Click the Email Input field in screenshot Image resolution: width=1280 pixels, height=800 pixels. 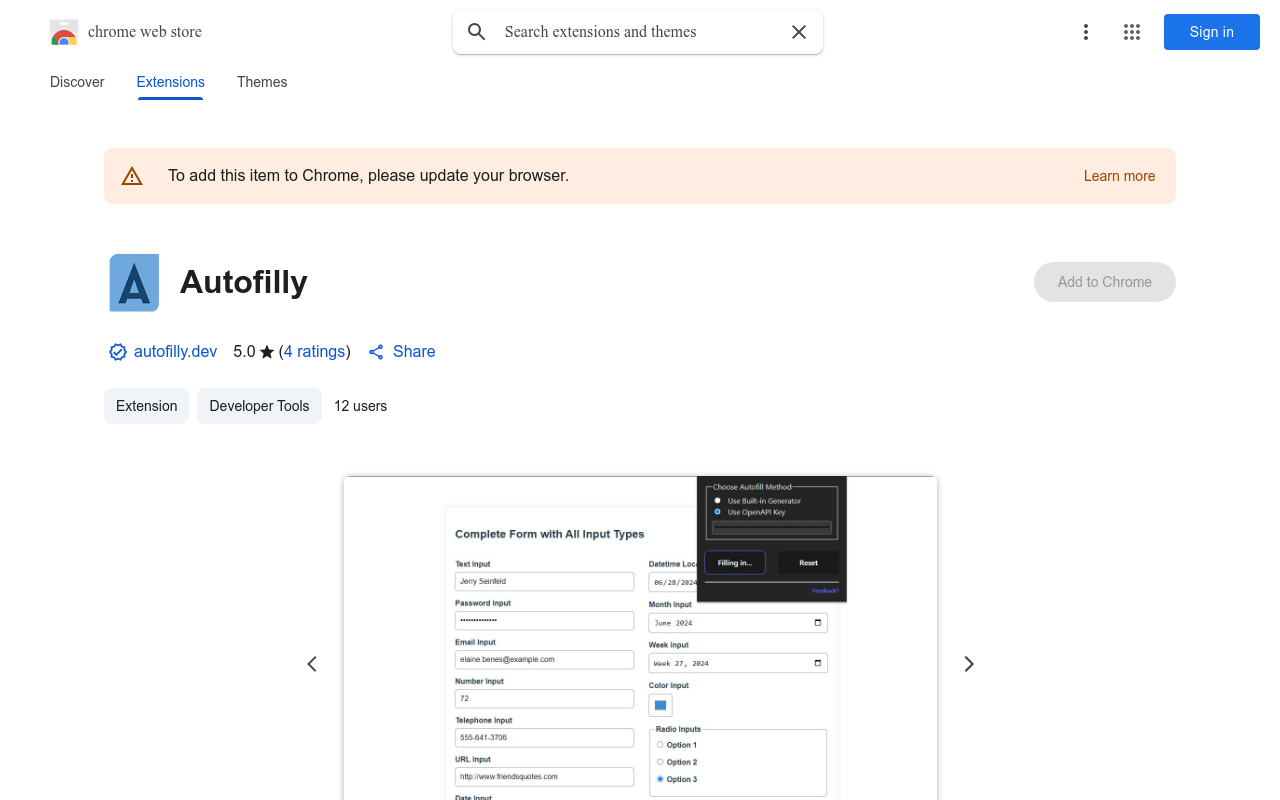[545, 660]
